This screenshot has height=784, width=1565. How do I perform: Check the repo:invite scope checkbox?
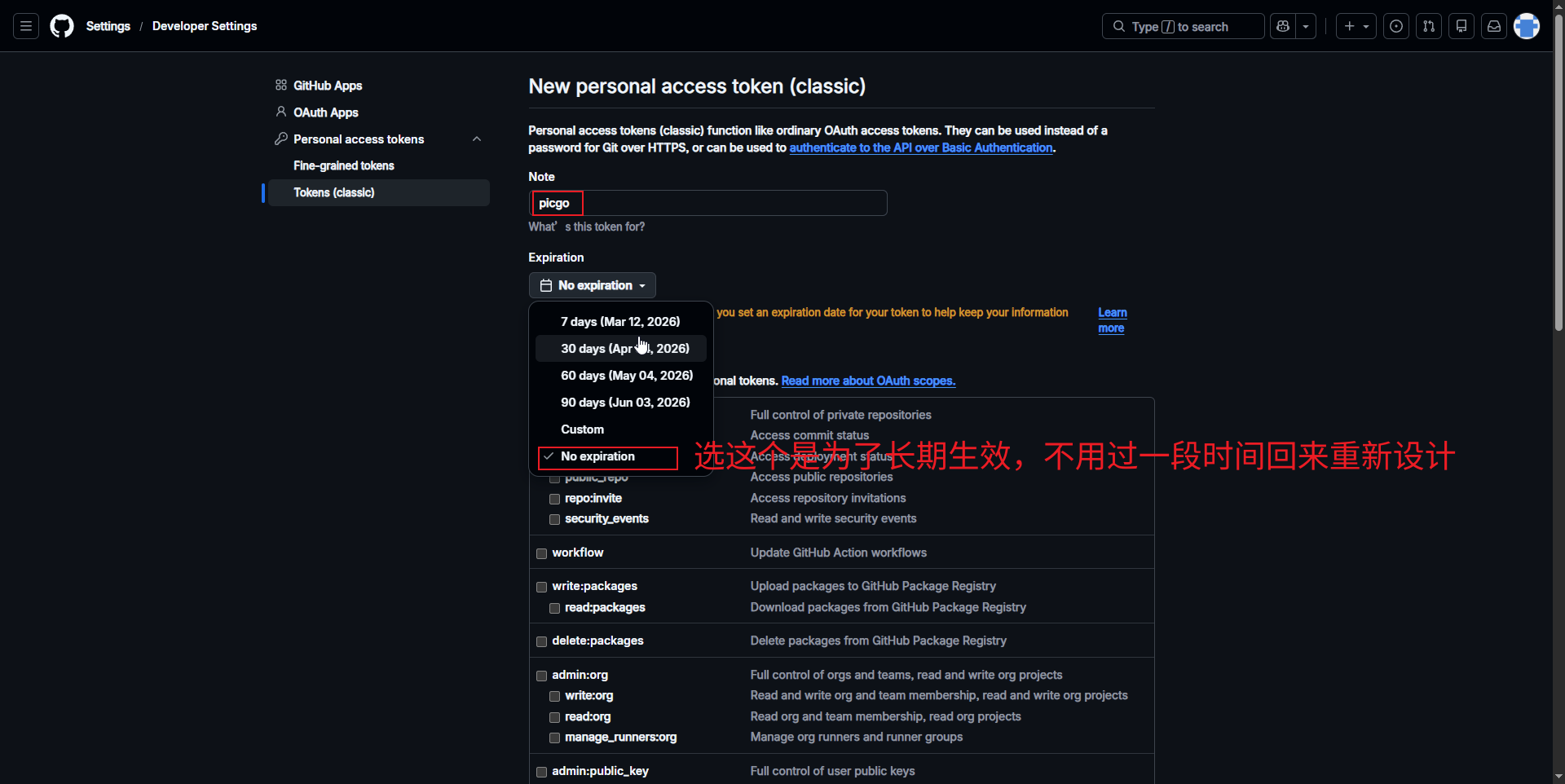click(x=554, y=499)
